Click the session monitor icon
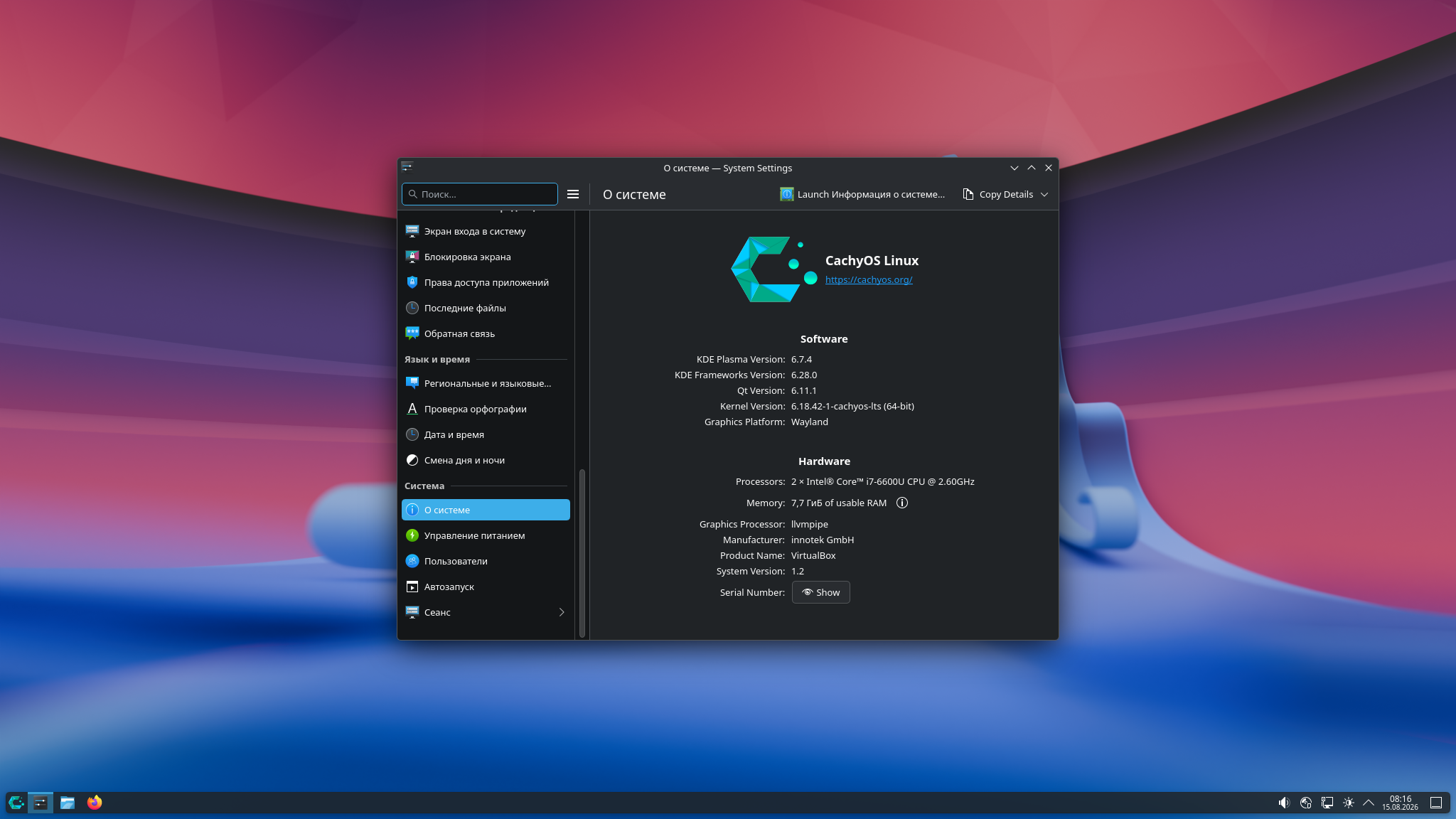Screen dimensions: 1456x819 pos(412,612)
